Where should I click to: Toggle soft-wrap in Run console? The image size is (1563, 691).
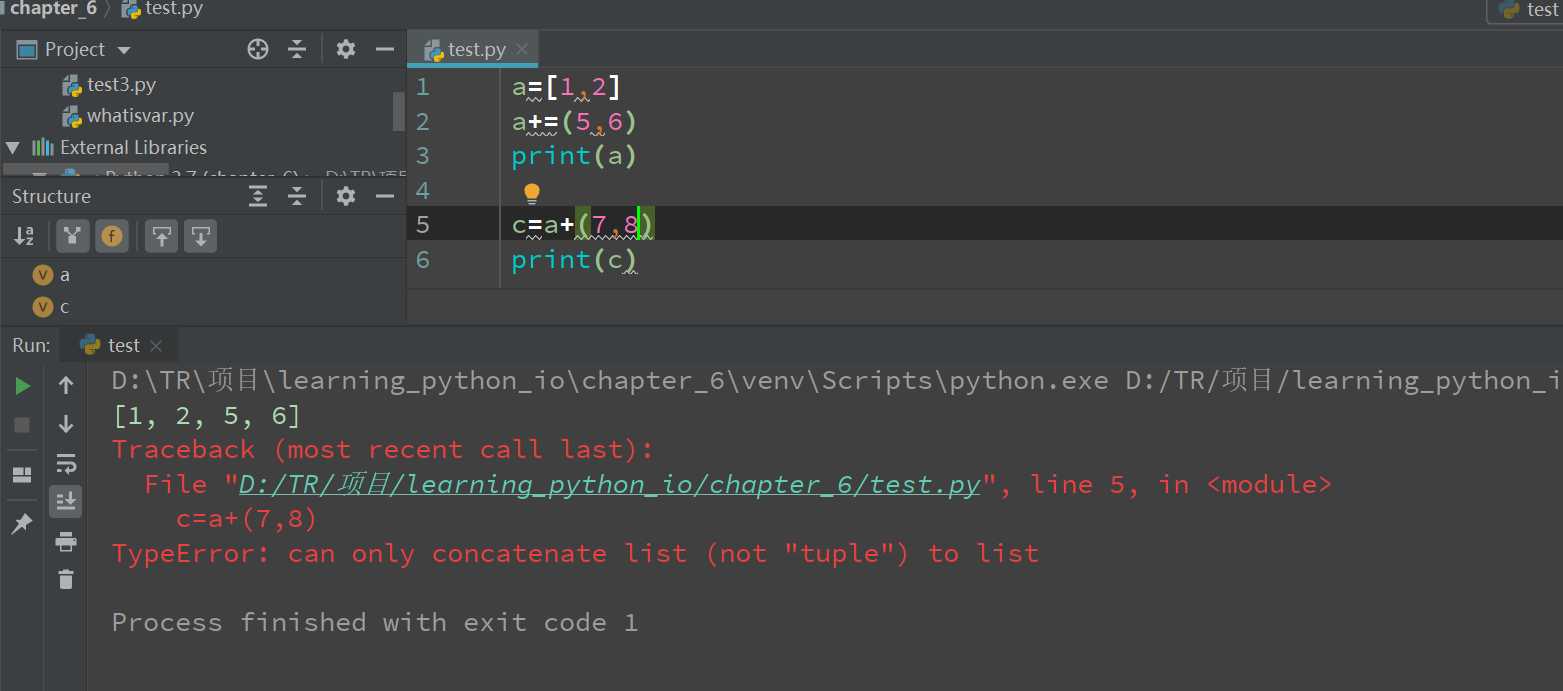click(x=66, y=463)
